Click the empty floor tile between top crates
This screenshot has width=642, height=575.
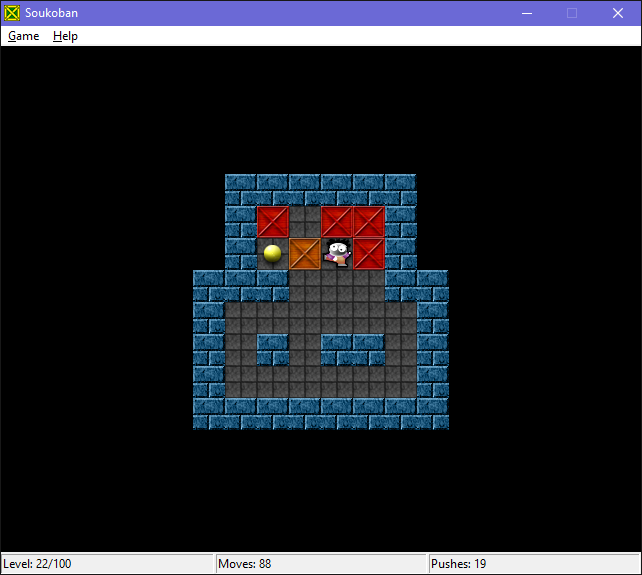point(305,222)
